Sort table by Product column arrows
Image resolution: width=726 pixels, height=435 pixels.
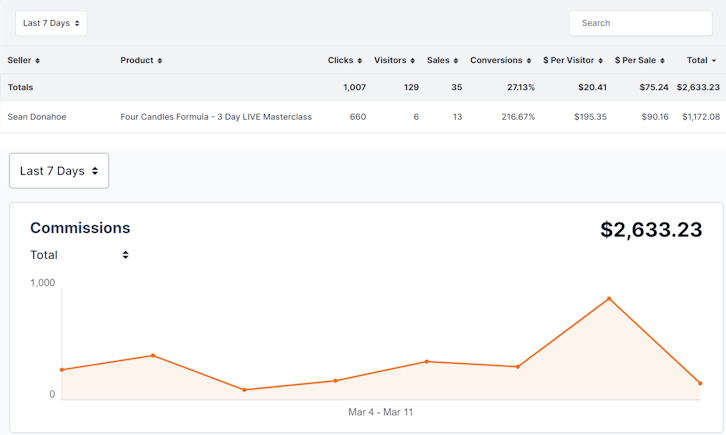160,61
